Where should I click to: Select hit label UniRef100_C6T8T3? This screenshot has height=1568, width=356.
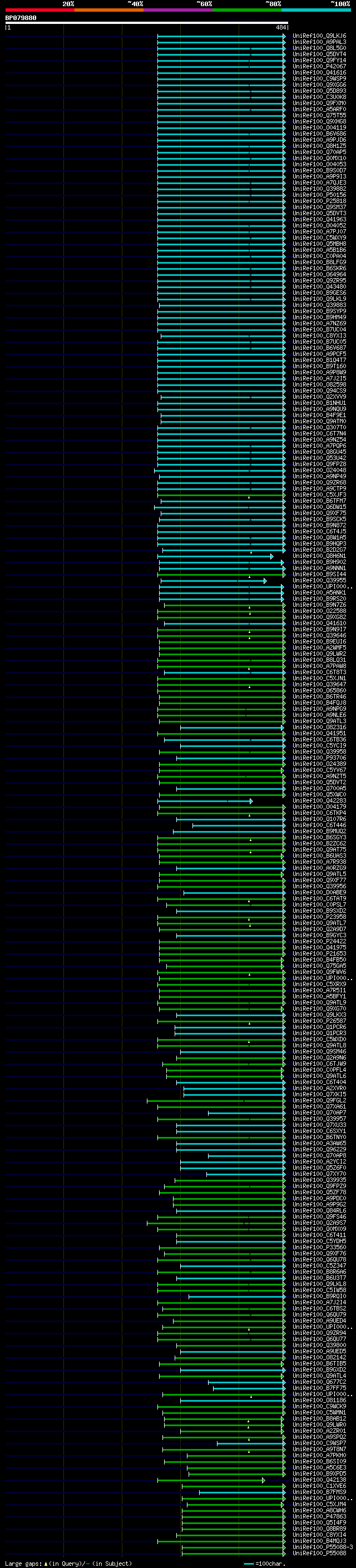click(x=319, y=672)
